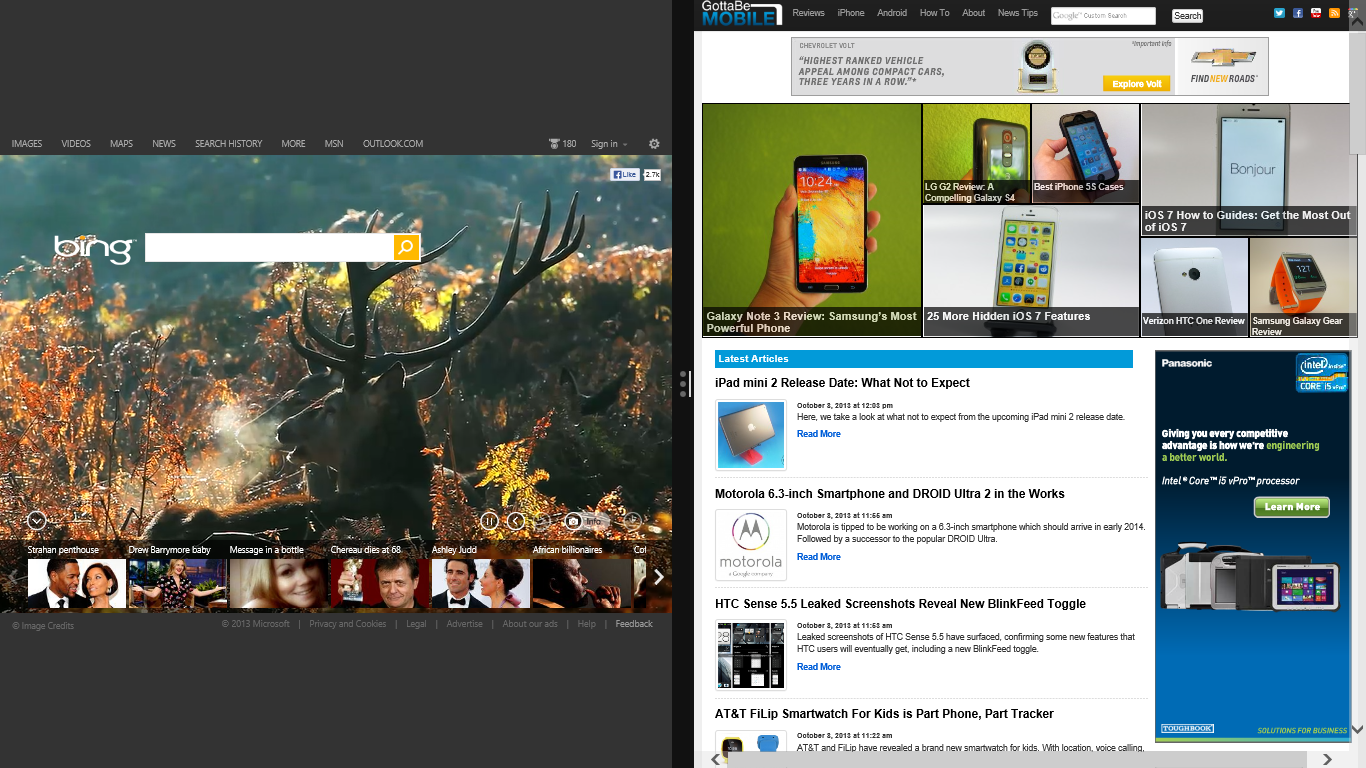Viewport: 1366px width, 768px height.
Task: Open AT&T FiLip Smartwatch headline
Action: (x=884, y=714)
